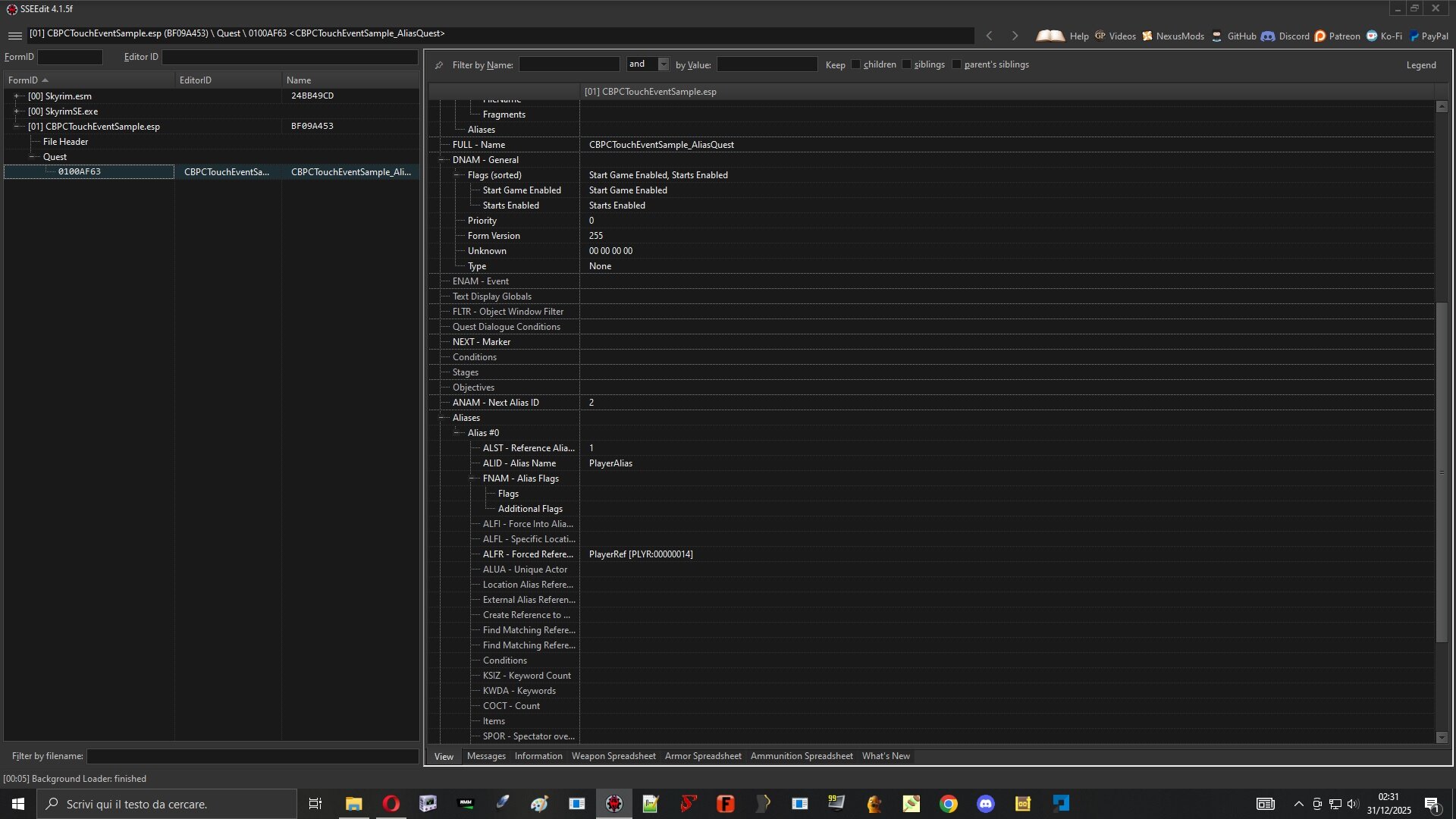Open the Patreon link
1456x819 pixels.
(x=1337, y=36)
